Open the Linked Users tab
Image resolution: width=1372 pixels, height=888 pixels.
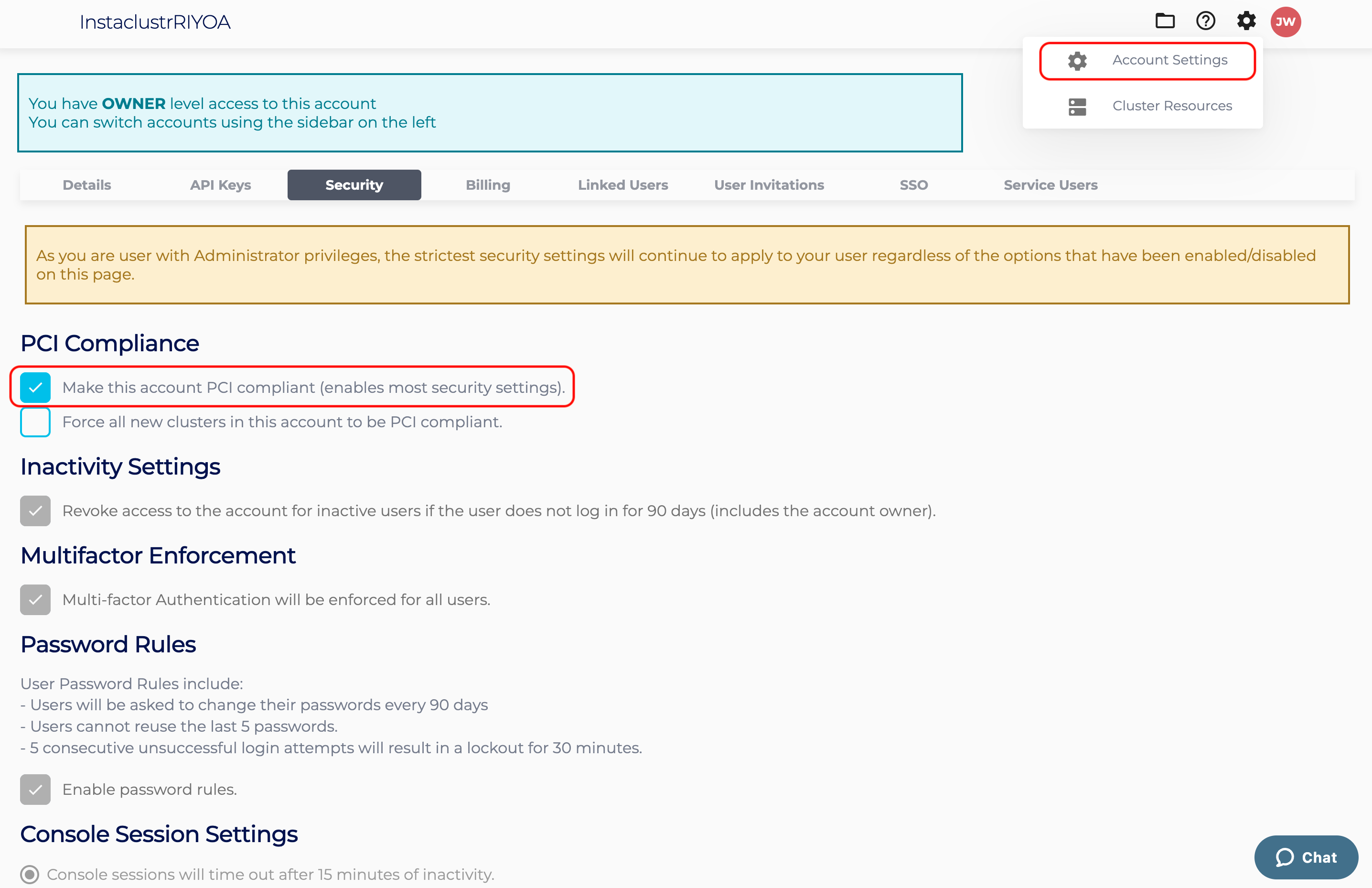pos(622,185)
